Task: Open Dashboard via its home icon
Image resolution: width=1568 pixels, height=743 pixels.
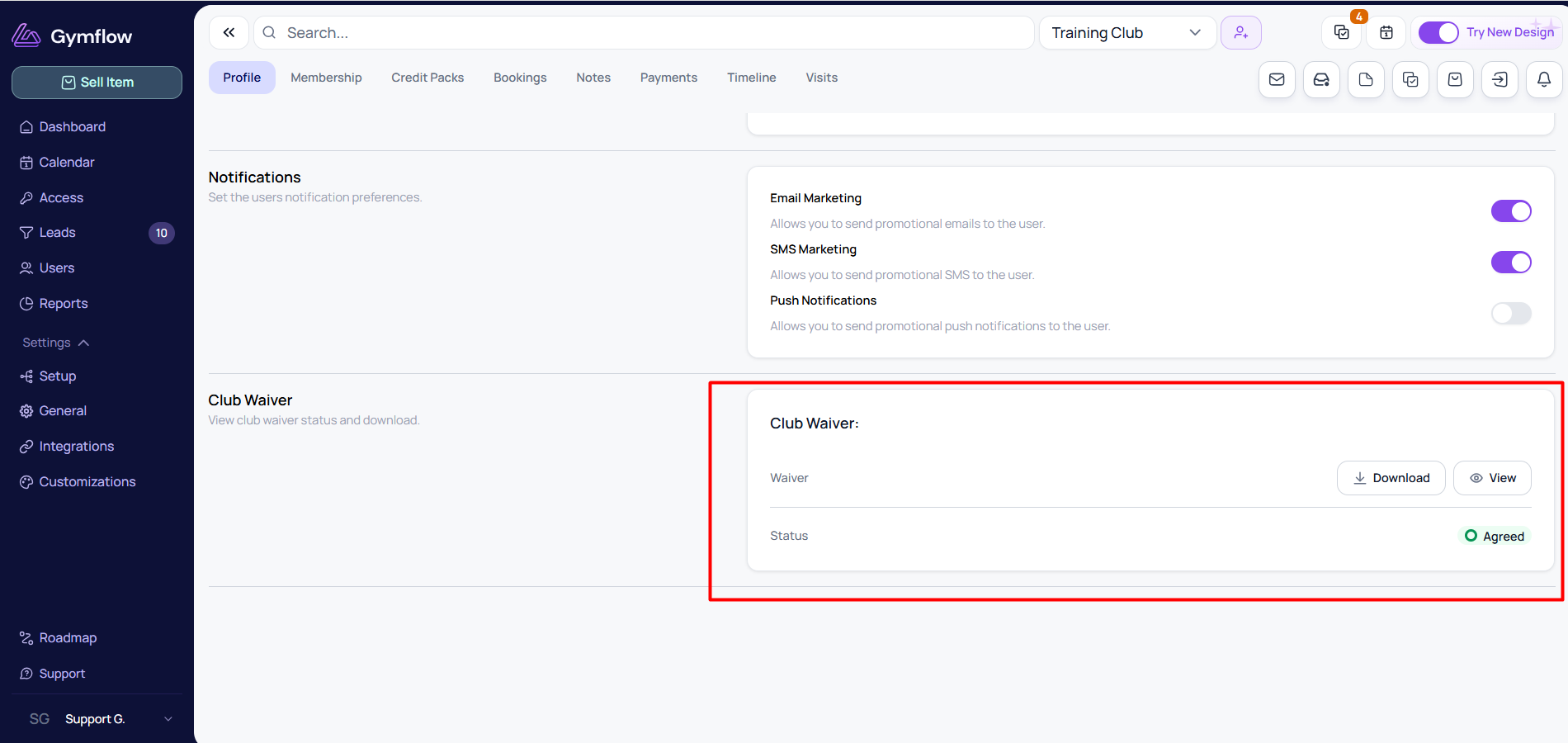Action: (x=26, y=127)
